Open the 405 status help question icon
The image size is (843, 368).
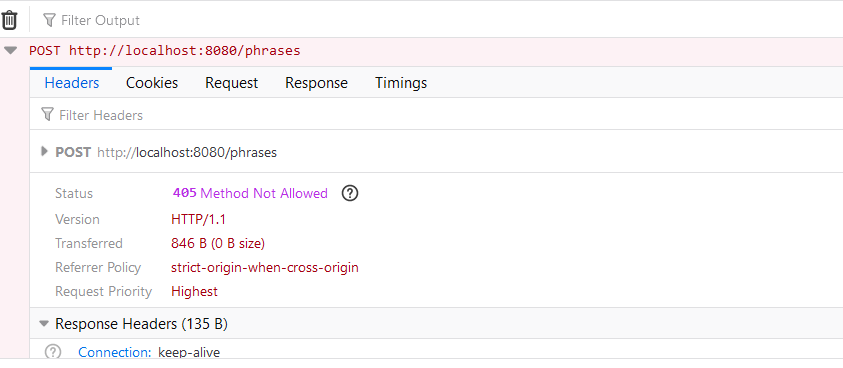[x=350, y=193]
